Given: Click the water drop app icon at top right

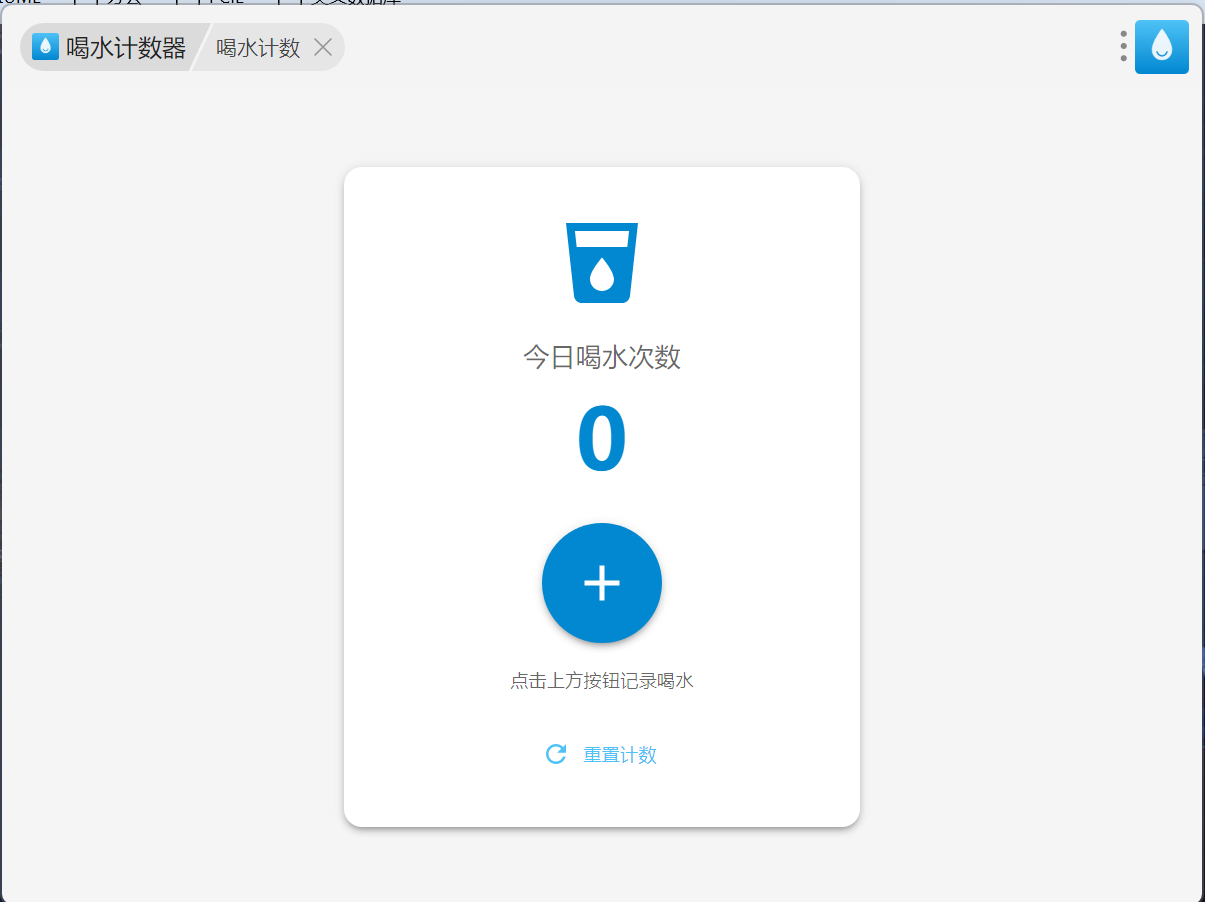Looking at the screenshot, I should (x=1161, y=47).
